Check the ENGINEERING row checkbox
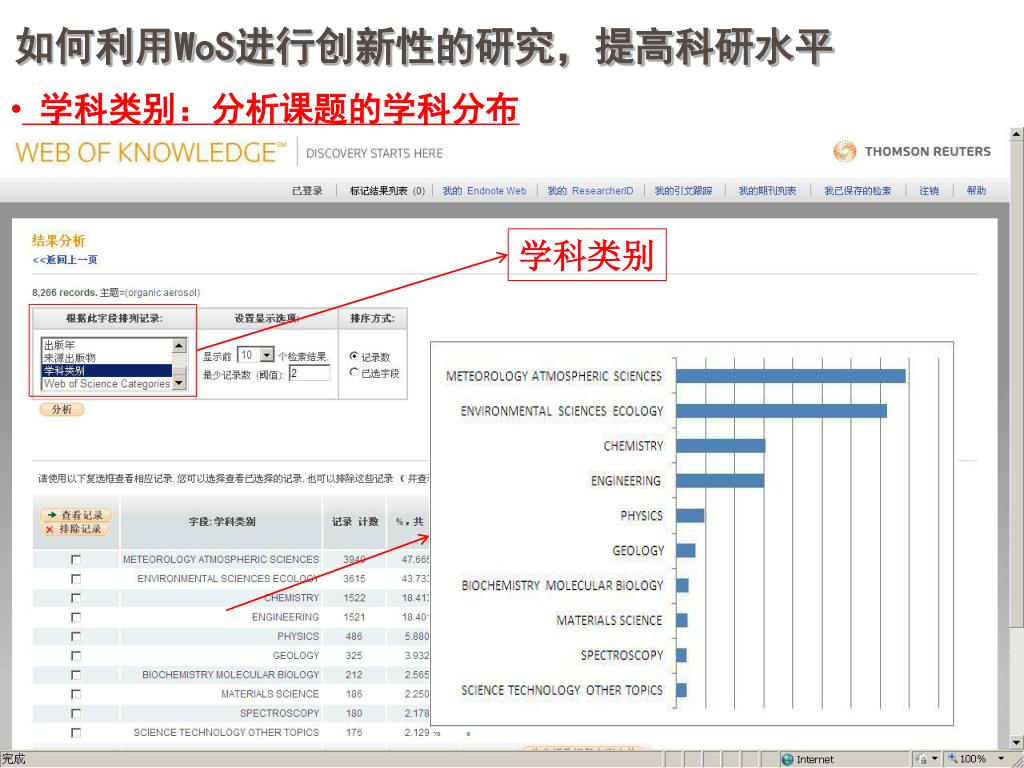 pyautogui.click(x=76, y=617)
